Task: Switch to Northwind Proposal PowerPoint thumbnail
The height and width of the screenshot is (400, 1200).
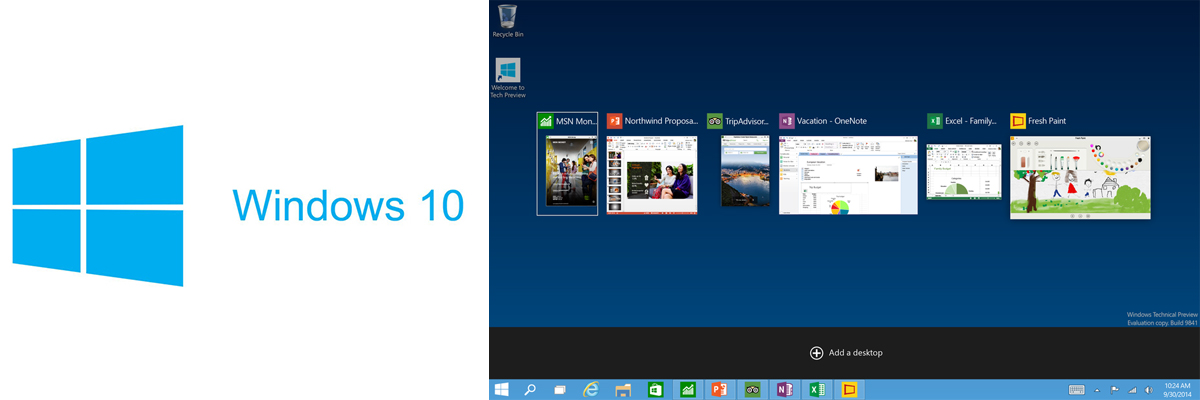Action: (x=652, y=174)
